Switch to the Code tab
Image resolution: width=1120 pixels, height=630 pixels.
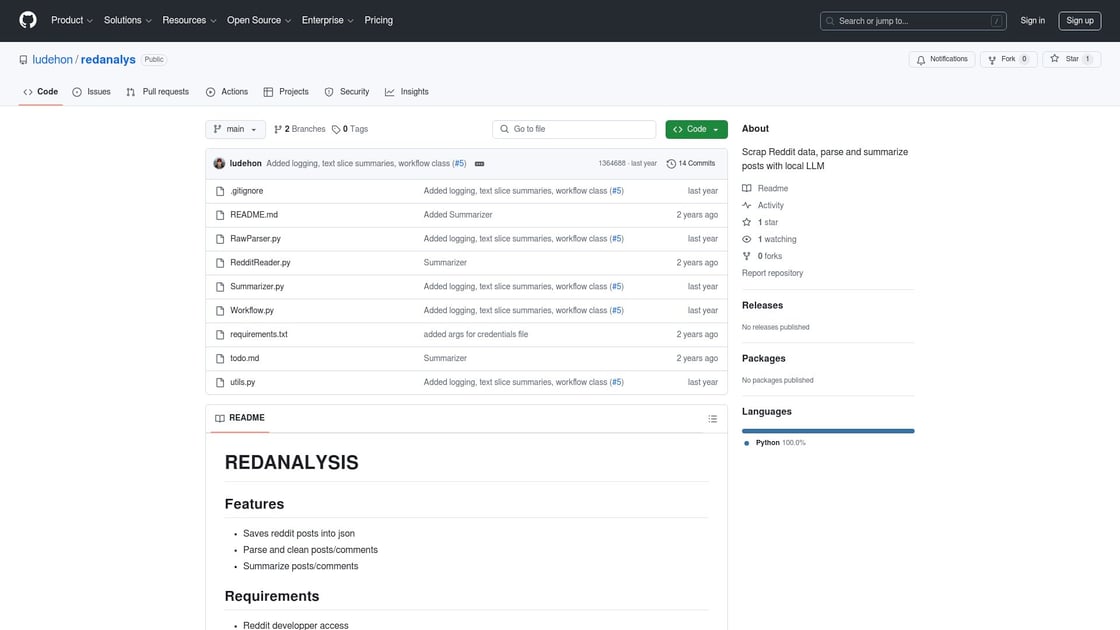pos(41,91)
